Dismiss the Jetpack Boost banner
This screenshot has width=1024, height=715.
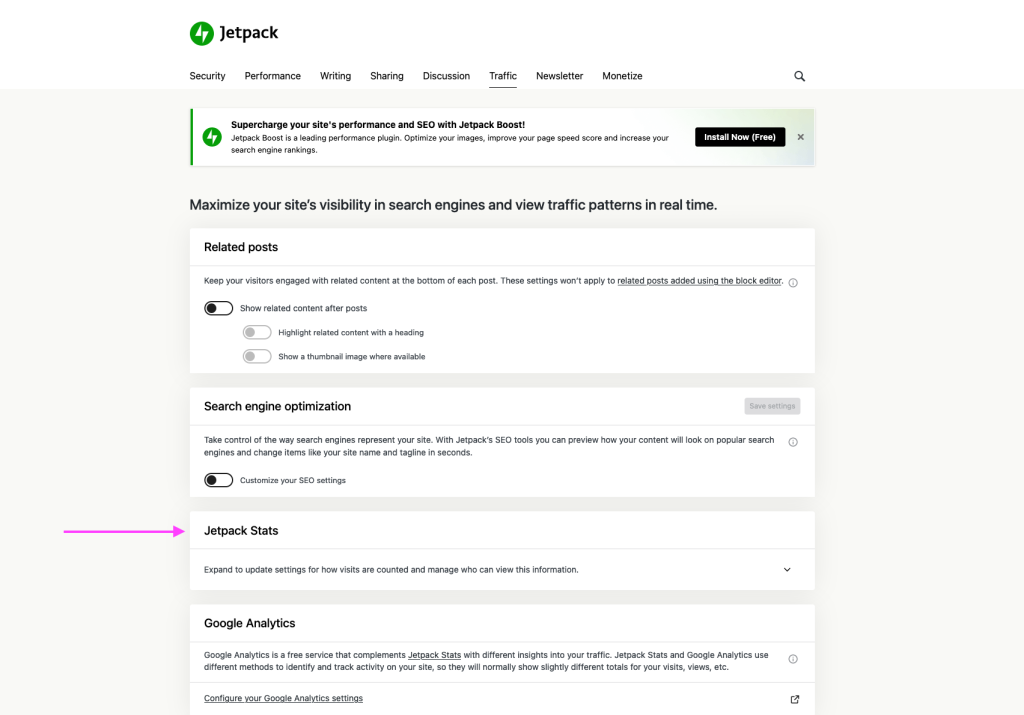[x=800, y=137]
